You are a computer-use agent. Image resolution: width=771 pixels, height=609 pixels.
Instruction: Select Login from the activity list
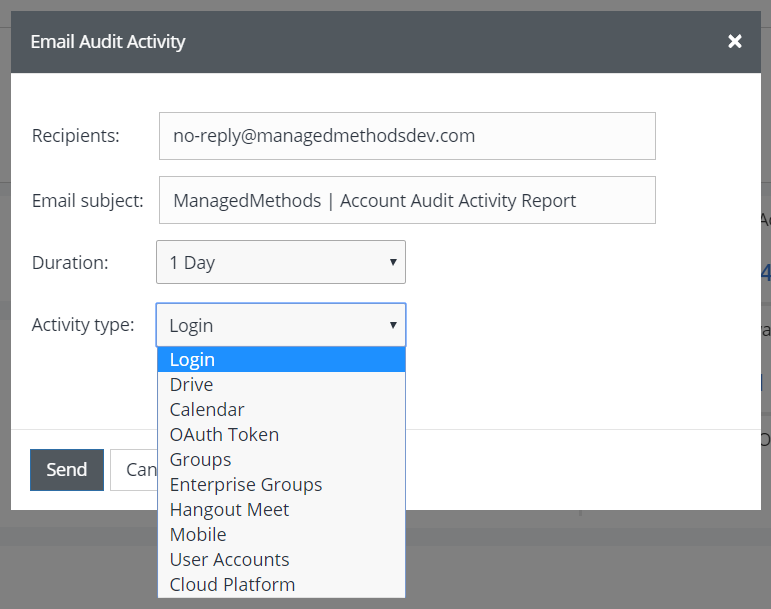281,360
